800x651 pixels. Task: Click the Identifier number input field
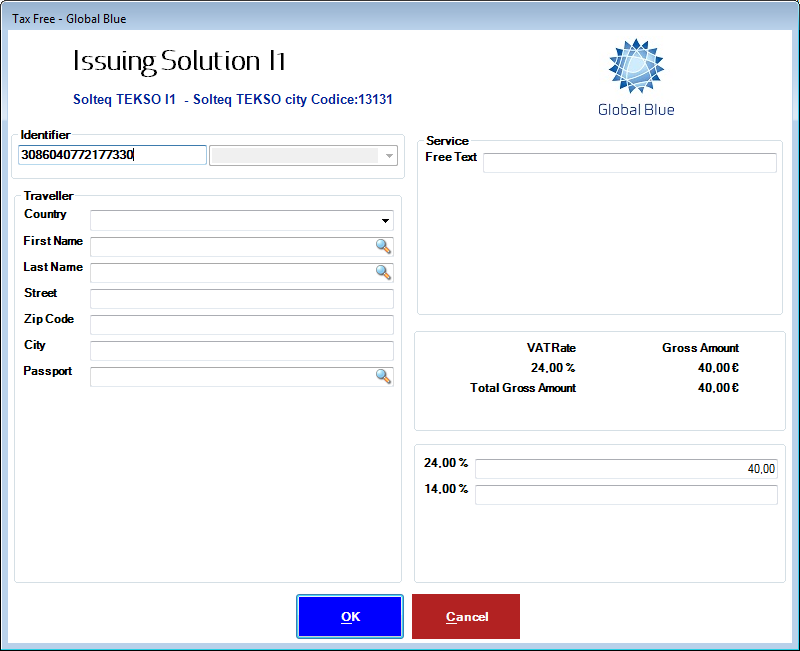(x=112, y=155)
